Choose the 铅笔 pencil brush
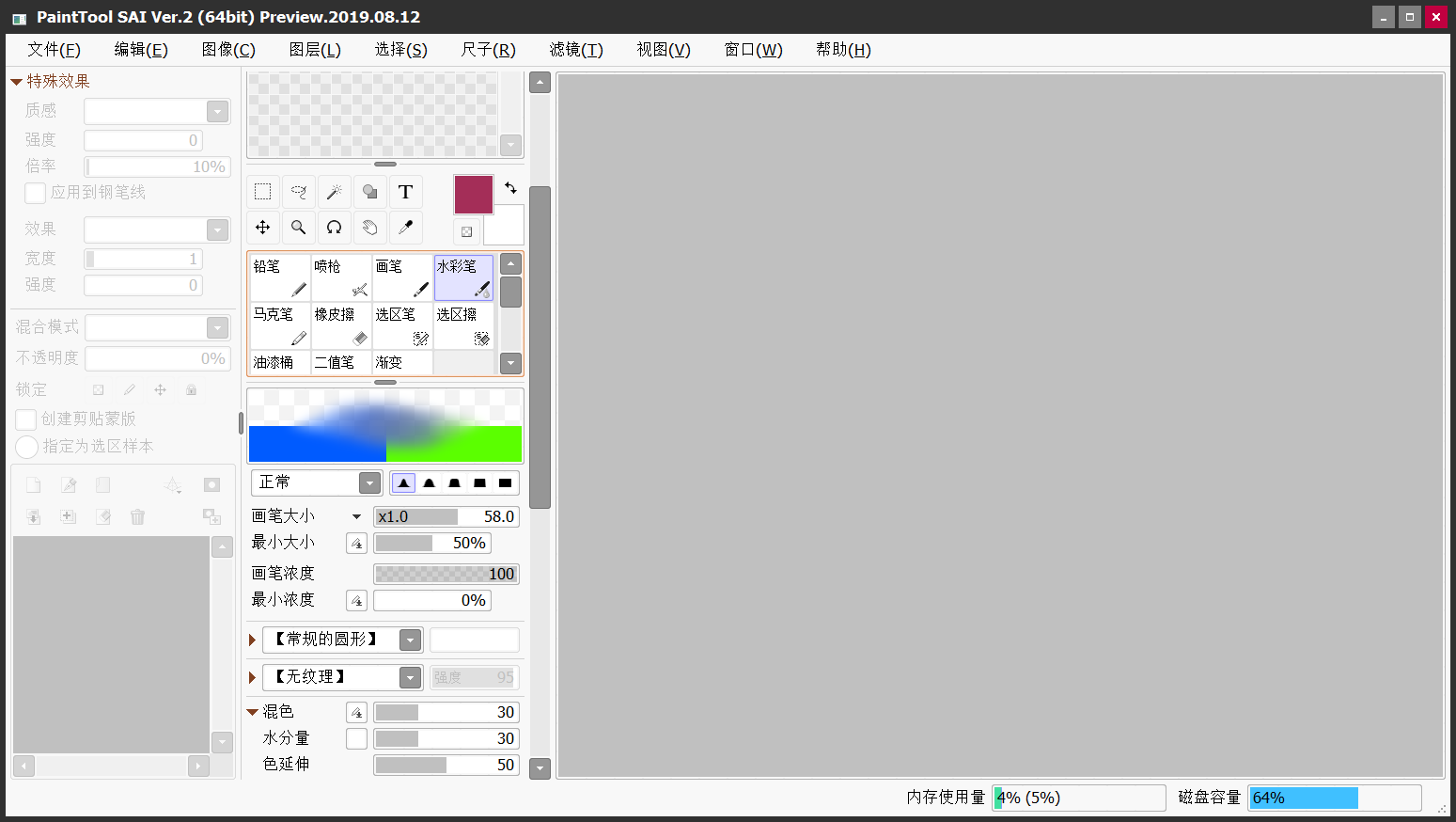 (x=280, y=277)
